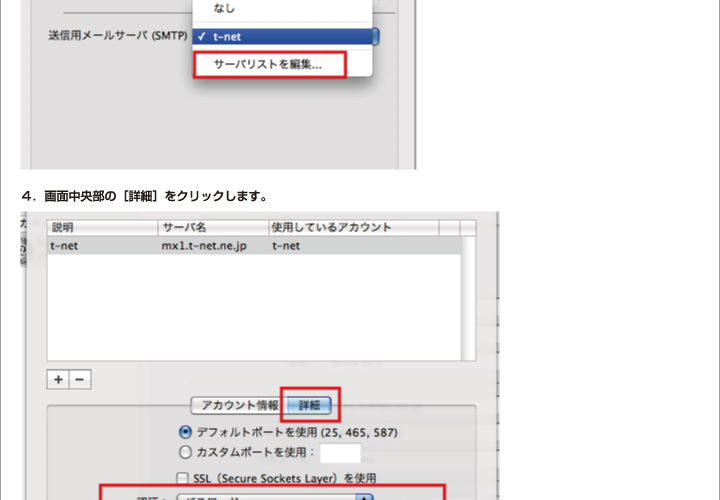Sort by the サーバ名 column header
The image size is (720, 500).
pos(214,227)
